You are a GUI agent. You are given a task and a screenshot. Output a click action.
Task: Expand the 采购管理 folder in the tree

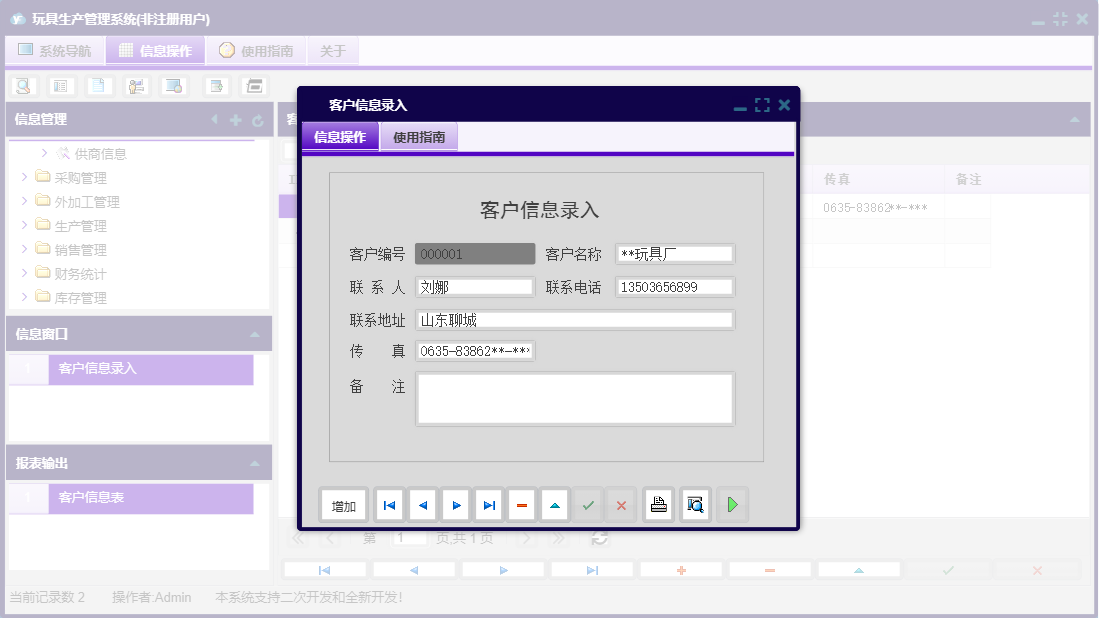tap(24, 176)
